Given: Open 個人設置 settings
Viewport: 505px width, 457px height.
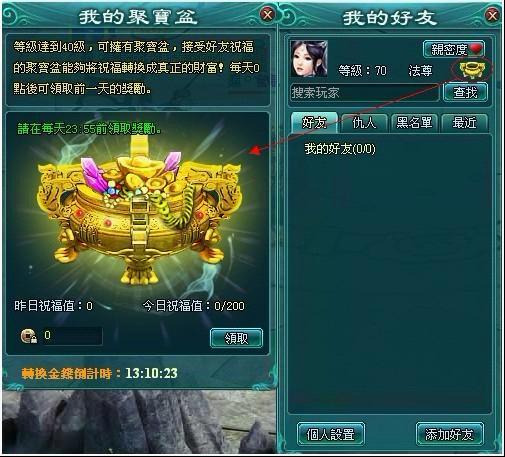Looking at the screenshot, I should coord(330,434).
